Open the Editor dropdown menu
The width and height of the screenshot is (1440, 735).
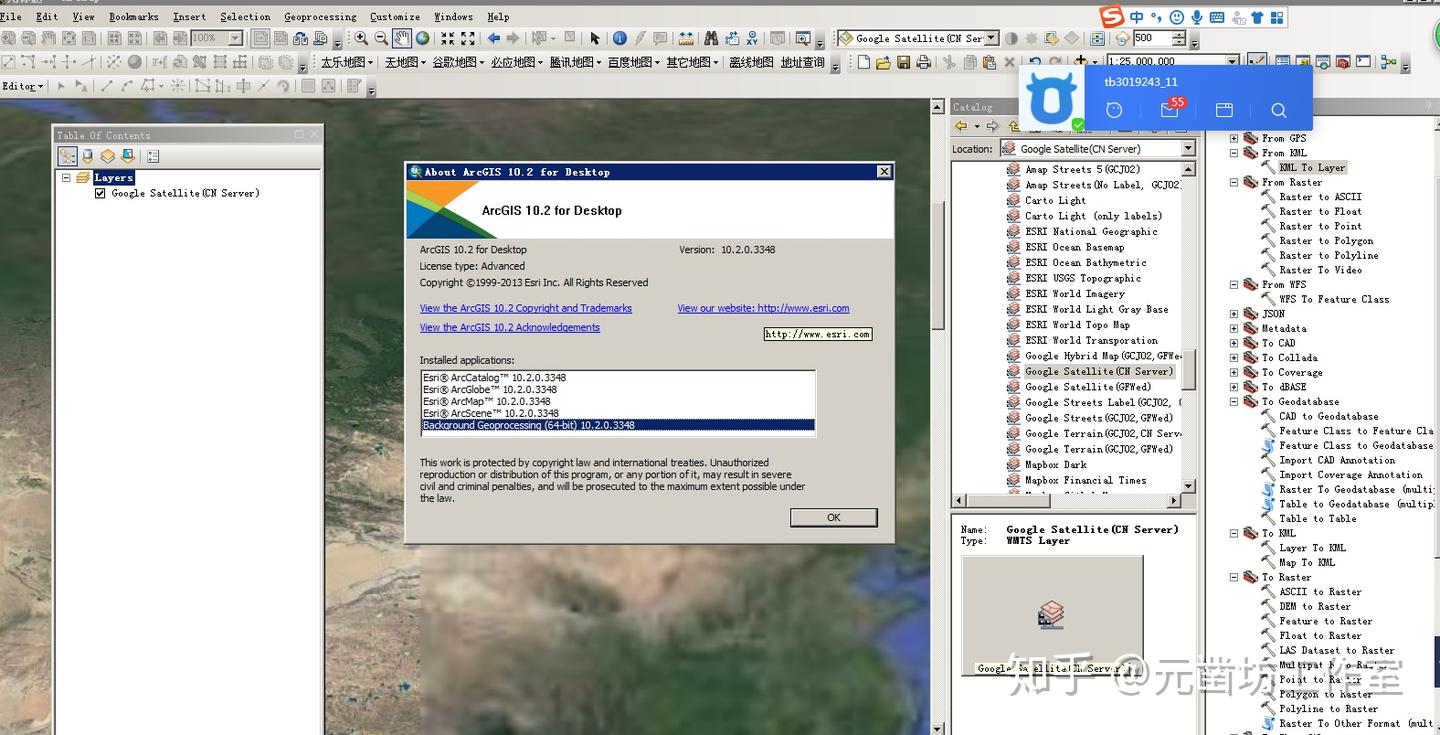(x=23, y=86)
